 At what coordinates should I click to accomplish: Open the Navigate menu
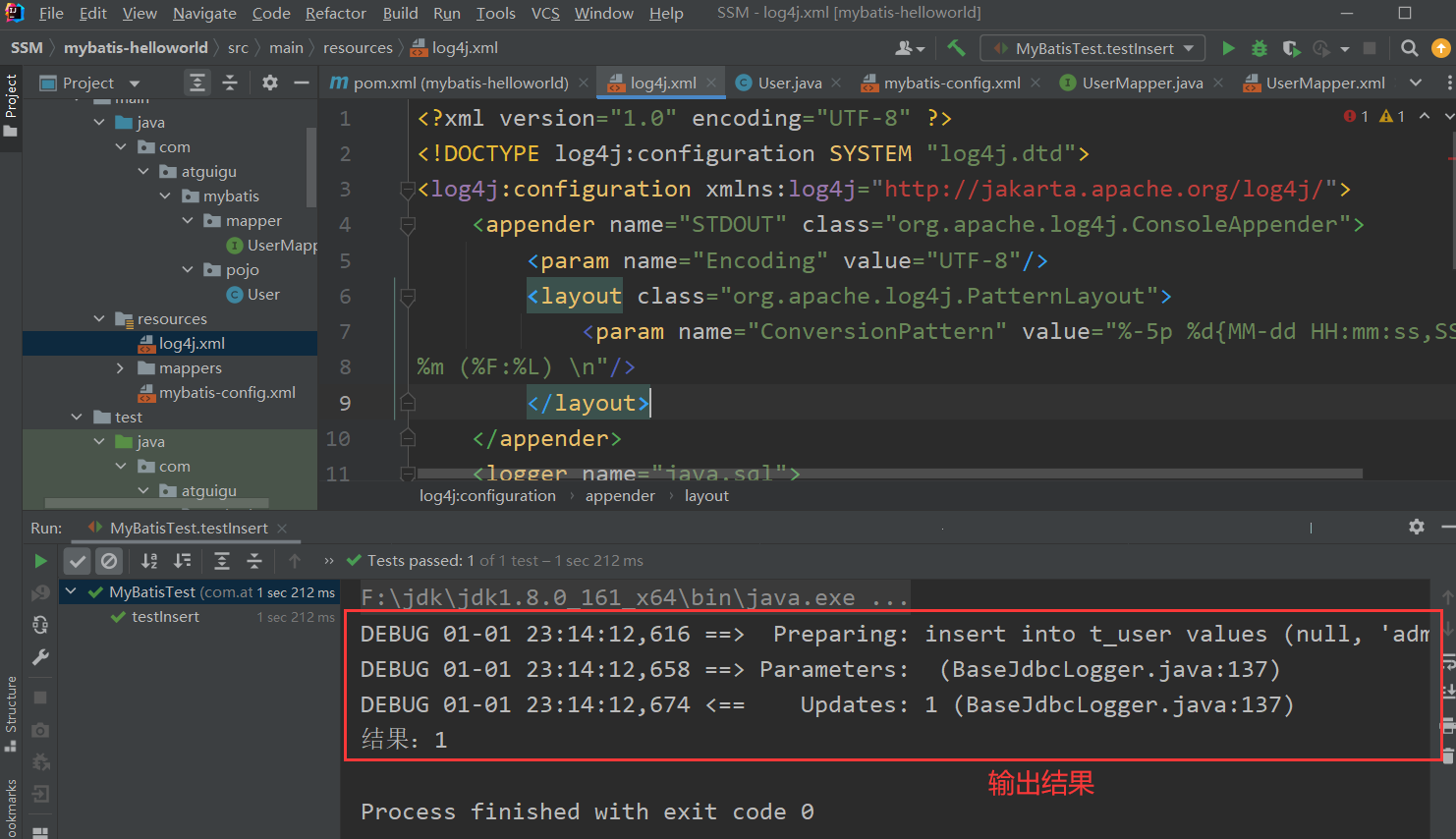[204, 13]
